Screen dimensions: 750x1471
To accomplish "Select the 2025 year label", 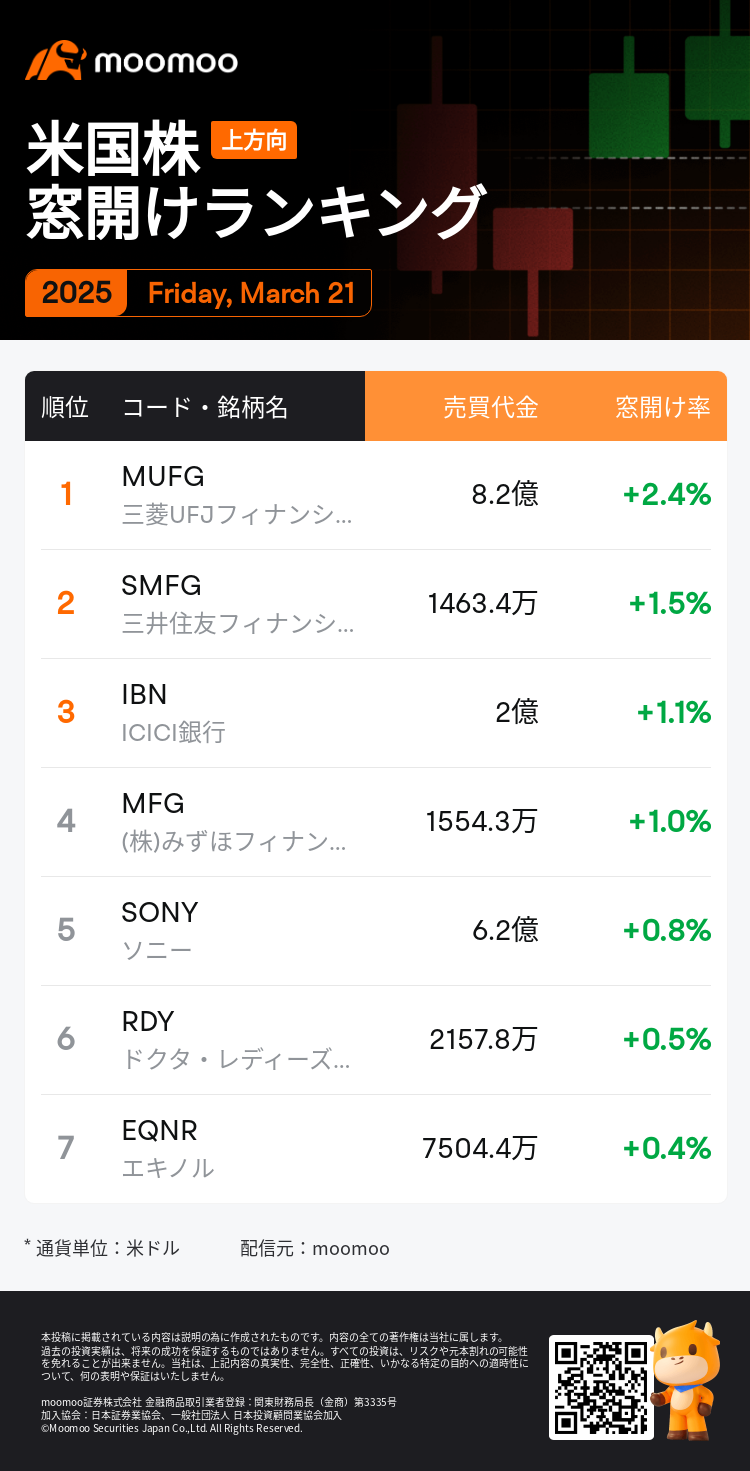I will tap(77, 293).
